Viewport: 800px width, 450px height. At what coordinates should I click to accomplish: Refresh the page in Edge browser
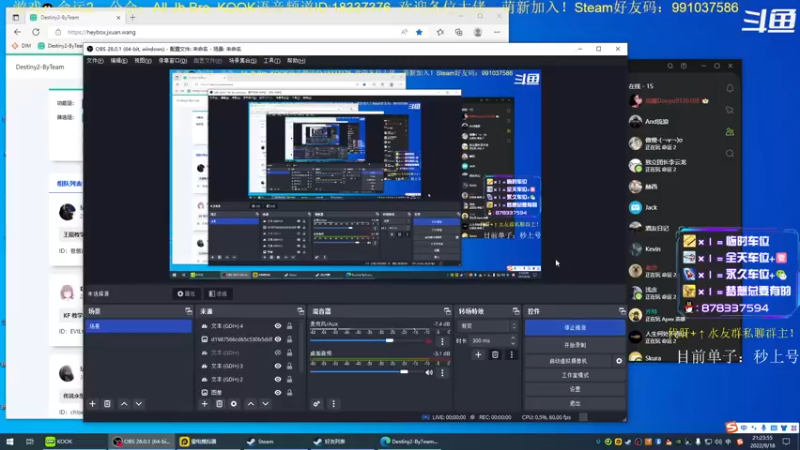coord(36,32)
